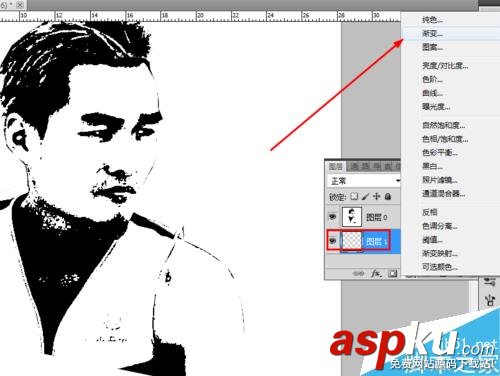Choose 渐变... fill layer option
Screen dimensions: 500x376
click(433, 33)
